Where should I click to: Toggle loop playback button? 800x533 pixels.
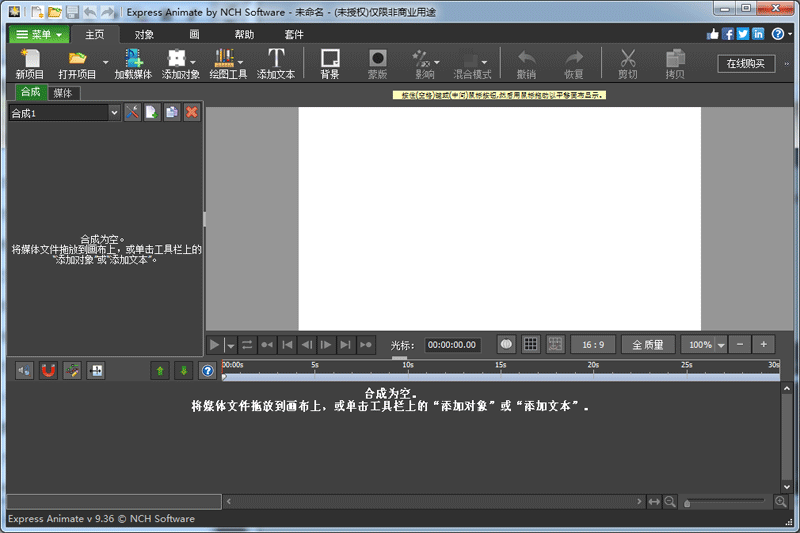pos(247,345)
